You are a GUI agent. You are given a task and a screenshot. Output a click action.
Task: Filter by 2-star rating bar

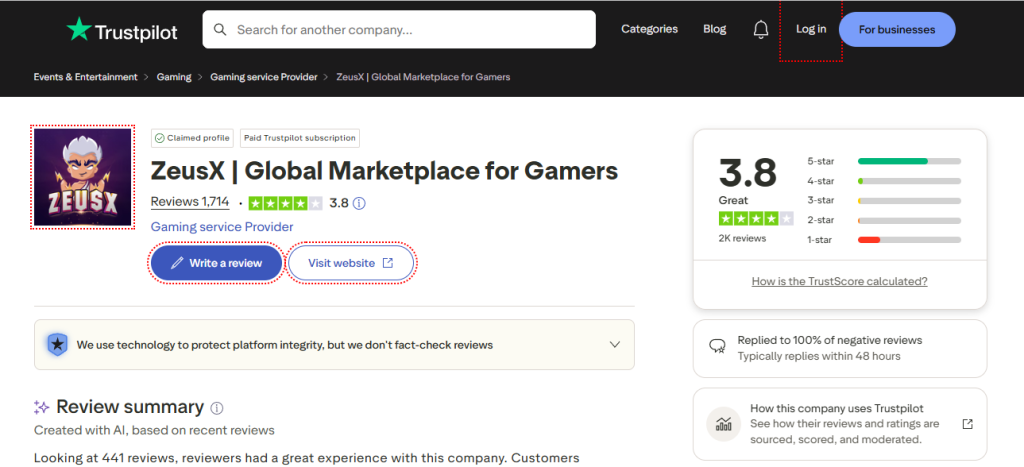coord(884,220)
